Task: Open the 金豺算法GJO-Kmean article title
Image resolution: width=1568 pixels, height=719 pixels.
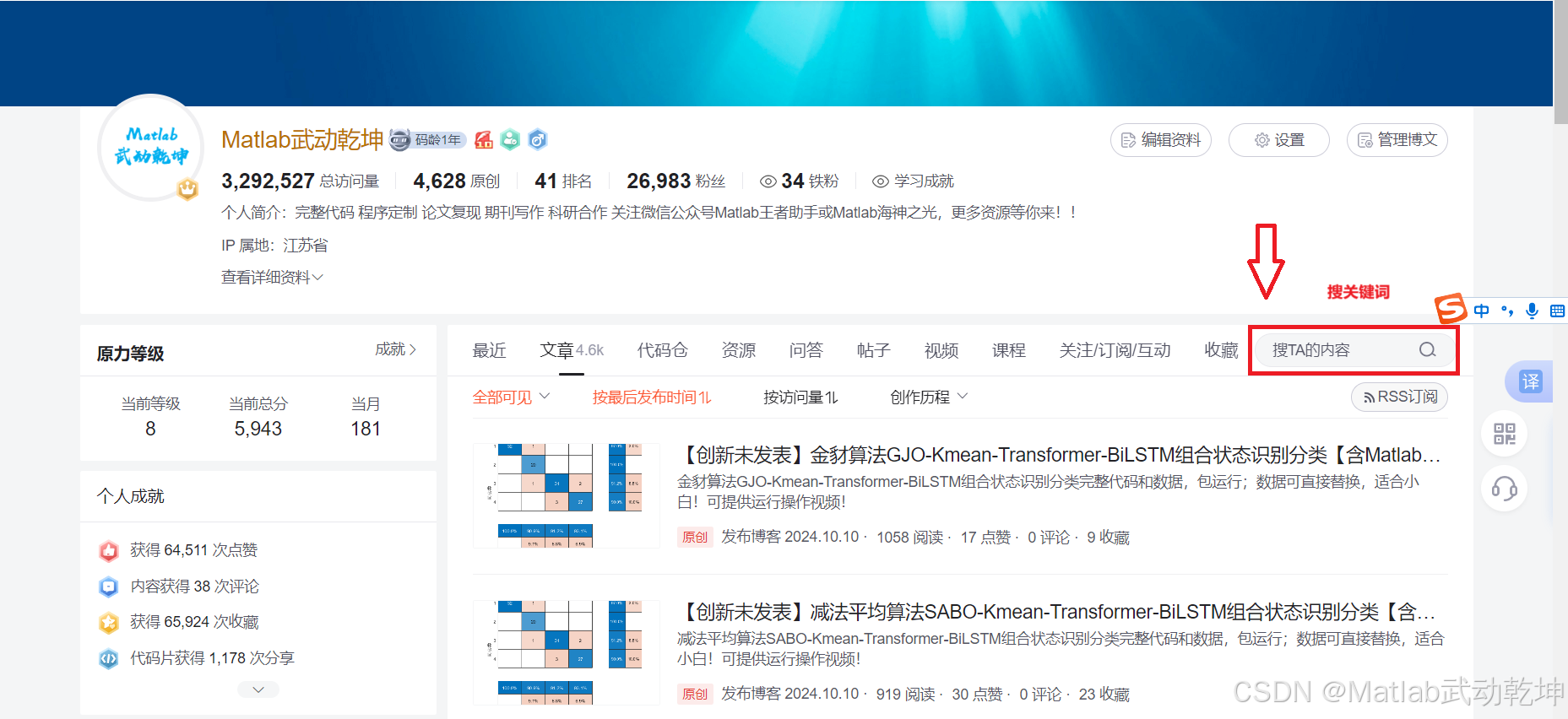Action: [1059, 455]
